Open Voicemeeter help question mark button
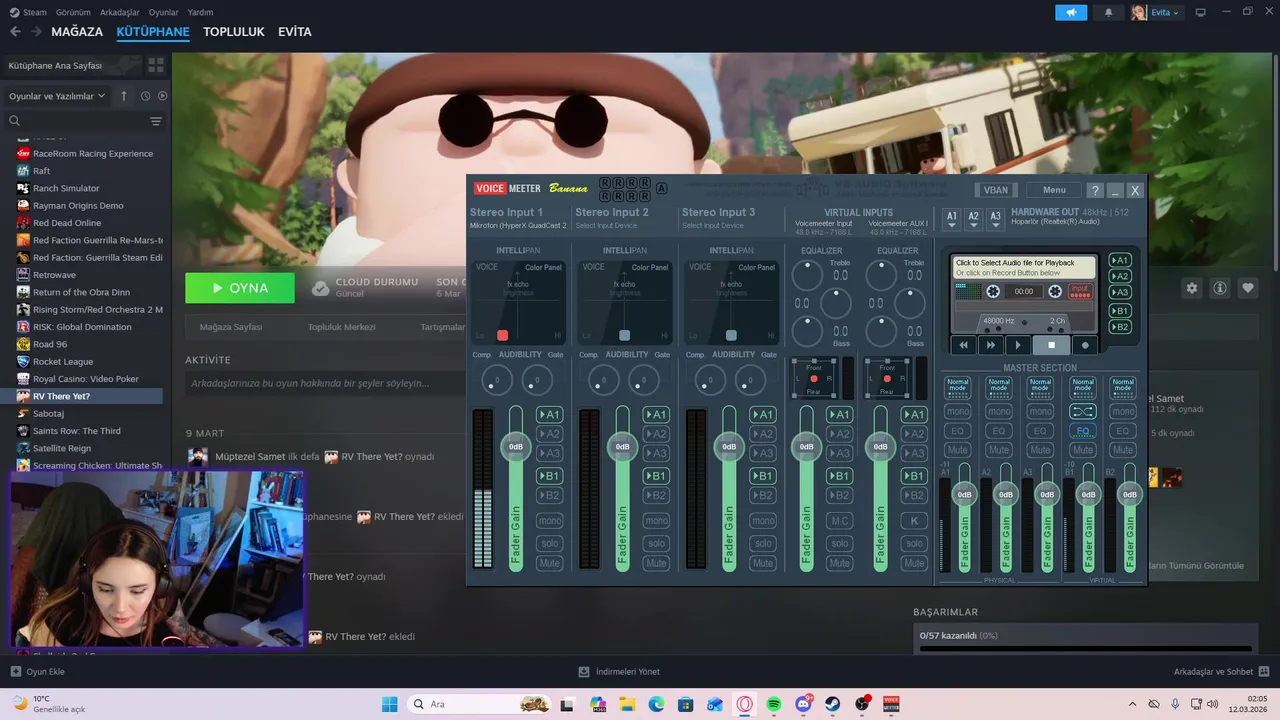The image size is (1280, 720). 1095,190
